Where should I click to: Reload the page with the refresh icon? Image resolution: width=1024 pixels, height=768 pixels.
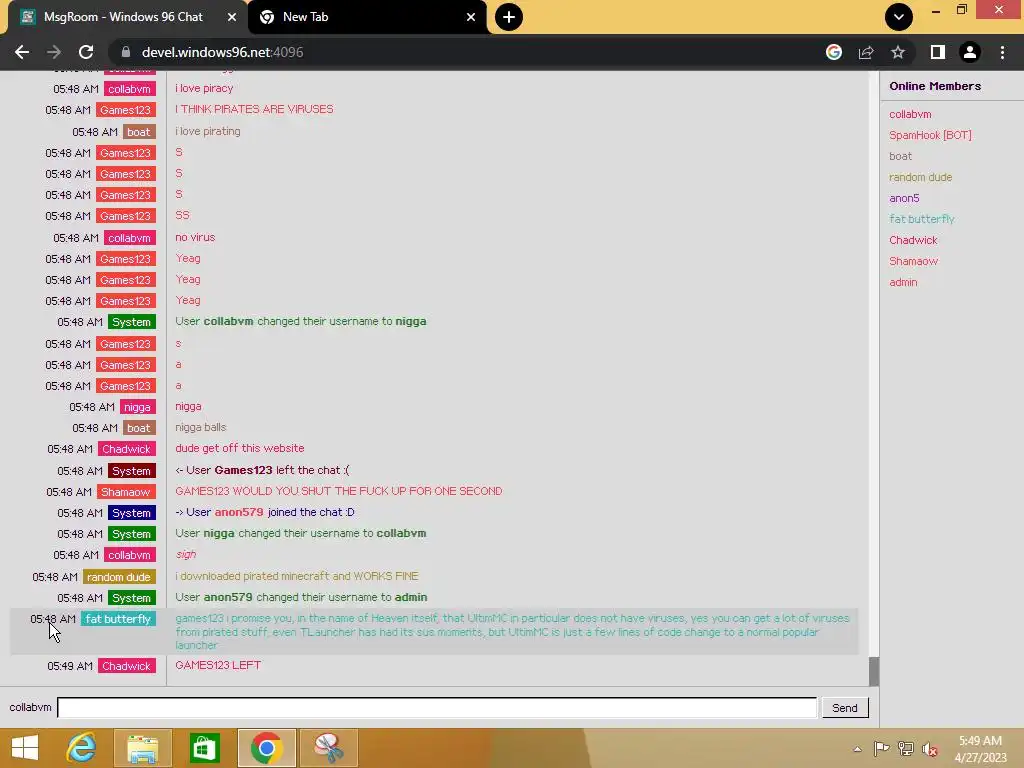point(86,52)
